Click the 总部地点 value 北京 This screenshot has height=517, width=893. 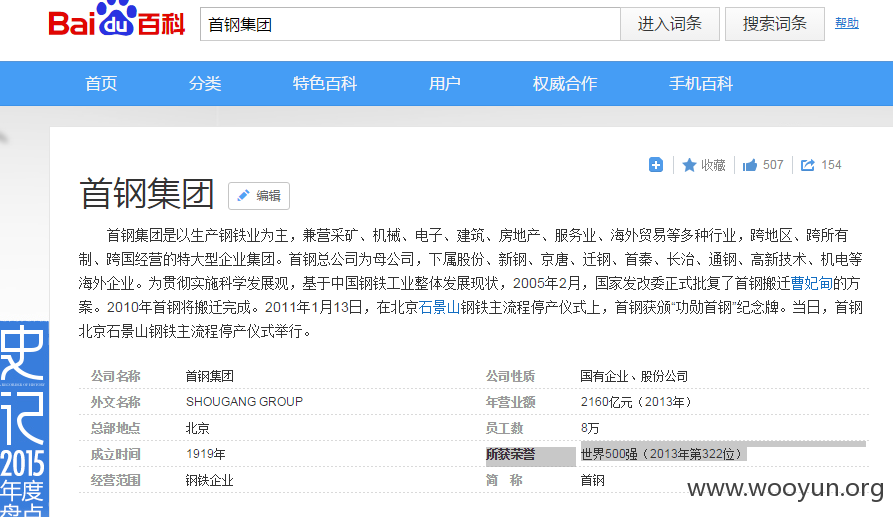[x=198, y=428]
